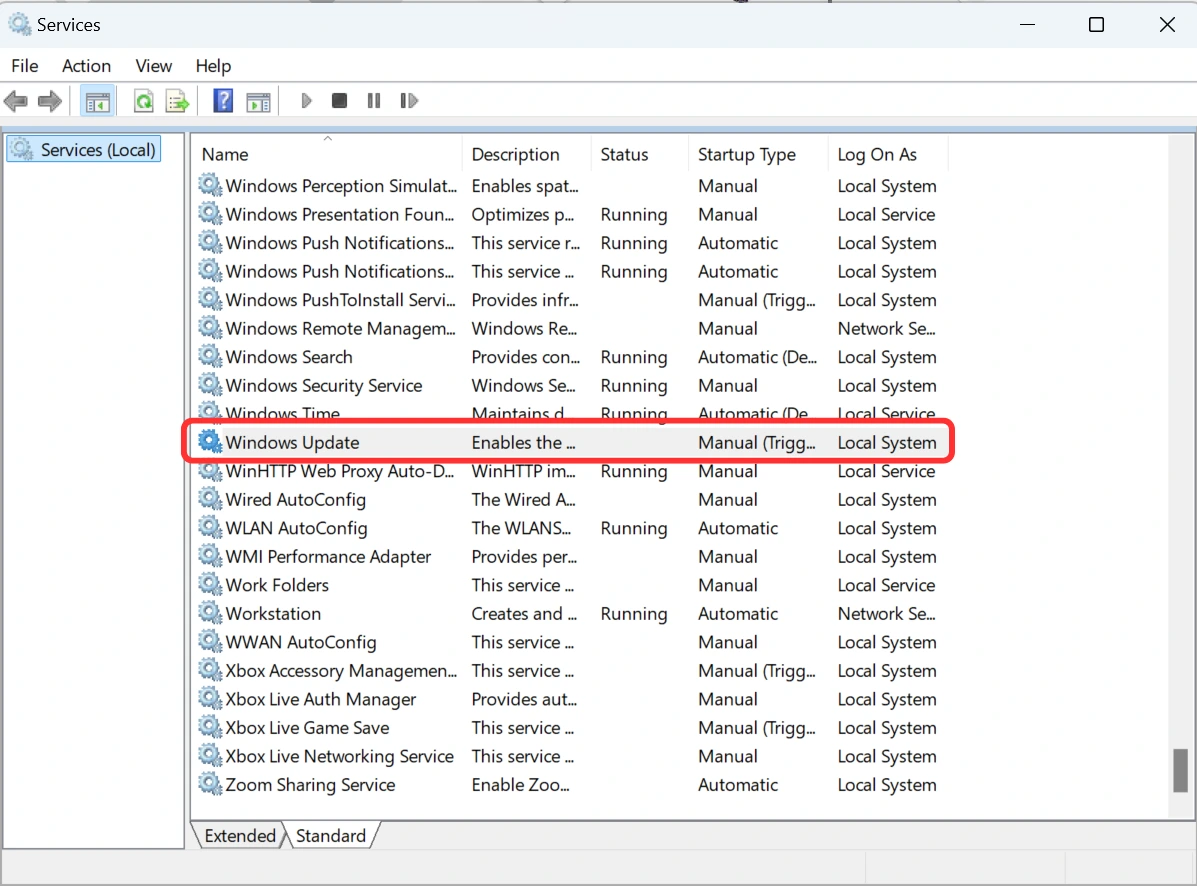Switch to the Standard tab

point(331,836)
